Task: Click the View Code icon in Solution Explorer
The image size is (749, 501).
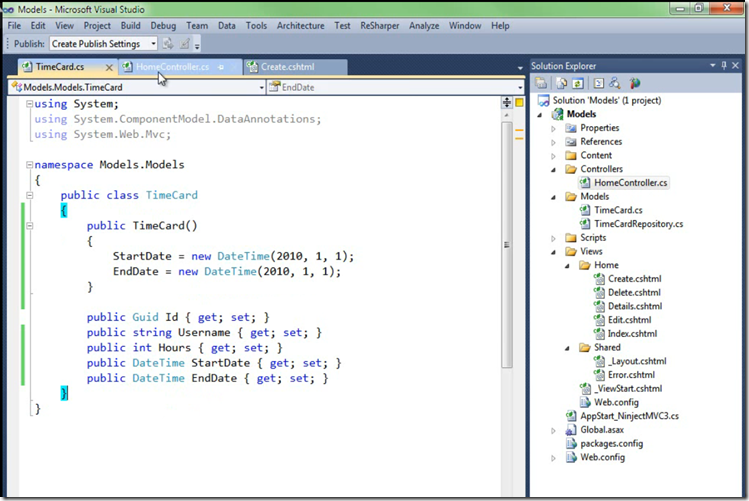Action: [599, 83]
